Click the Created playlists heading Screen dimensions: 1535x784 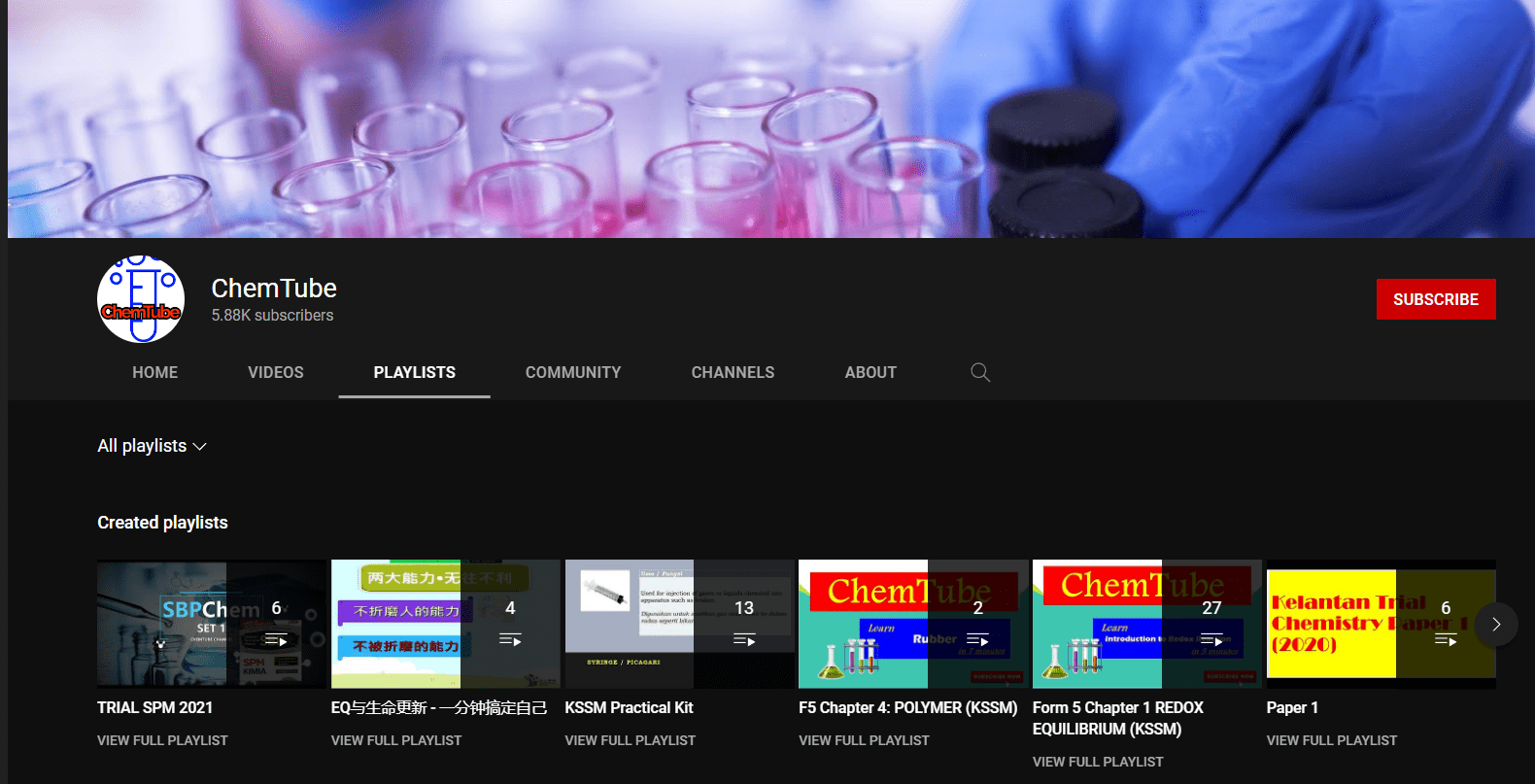[x=162, y=523]
